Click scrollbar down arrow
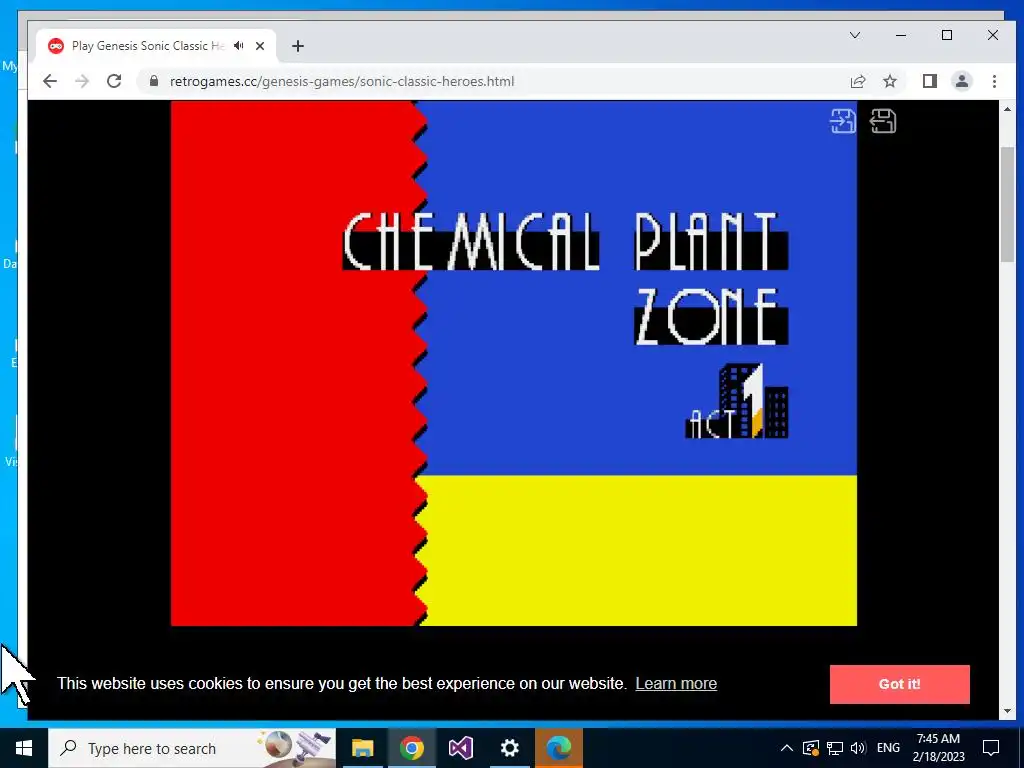The height and width of the screenshot is (768, 1024). click(x=1007, y=711)
